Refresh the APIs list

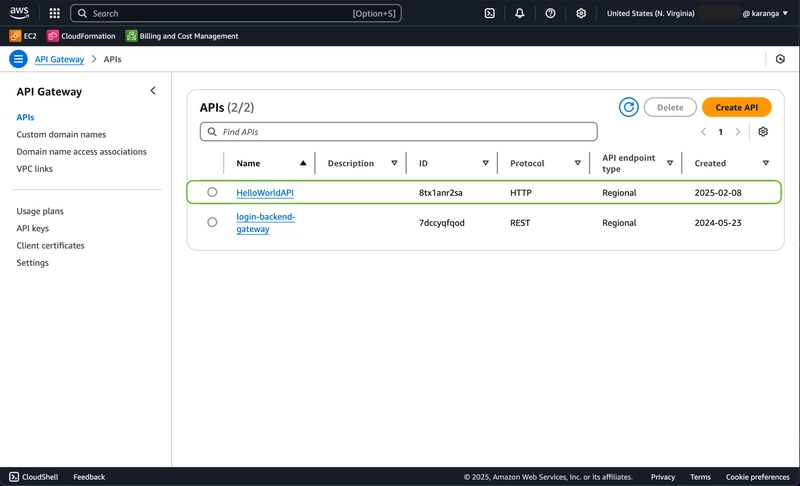[x=629, y=107]
